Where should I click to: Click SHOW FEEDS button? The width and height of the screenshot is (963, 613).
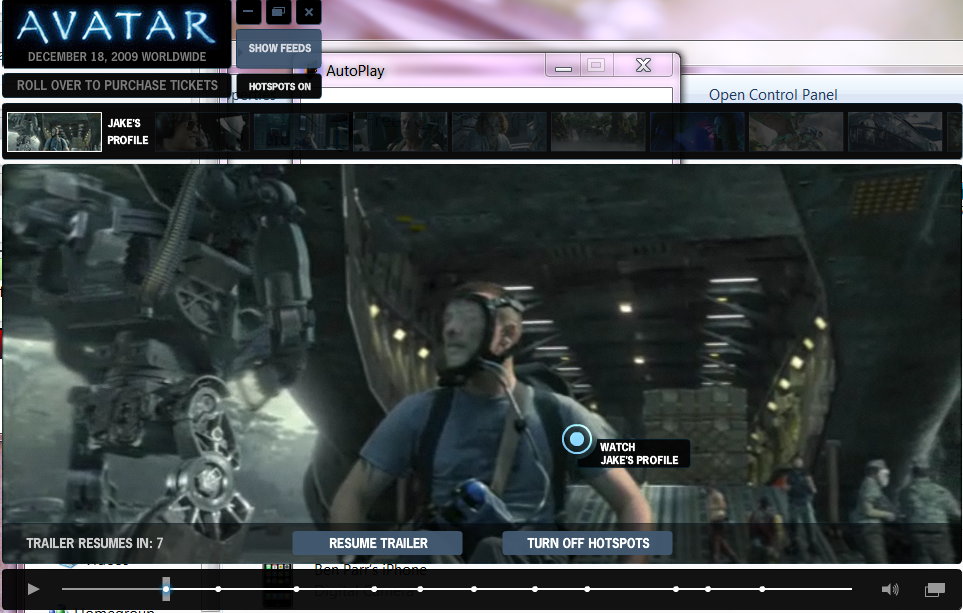tap(279, 48)
